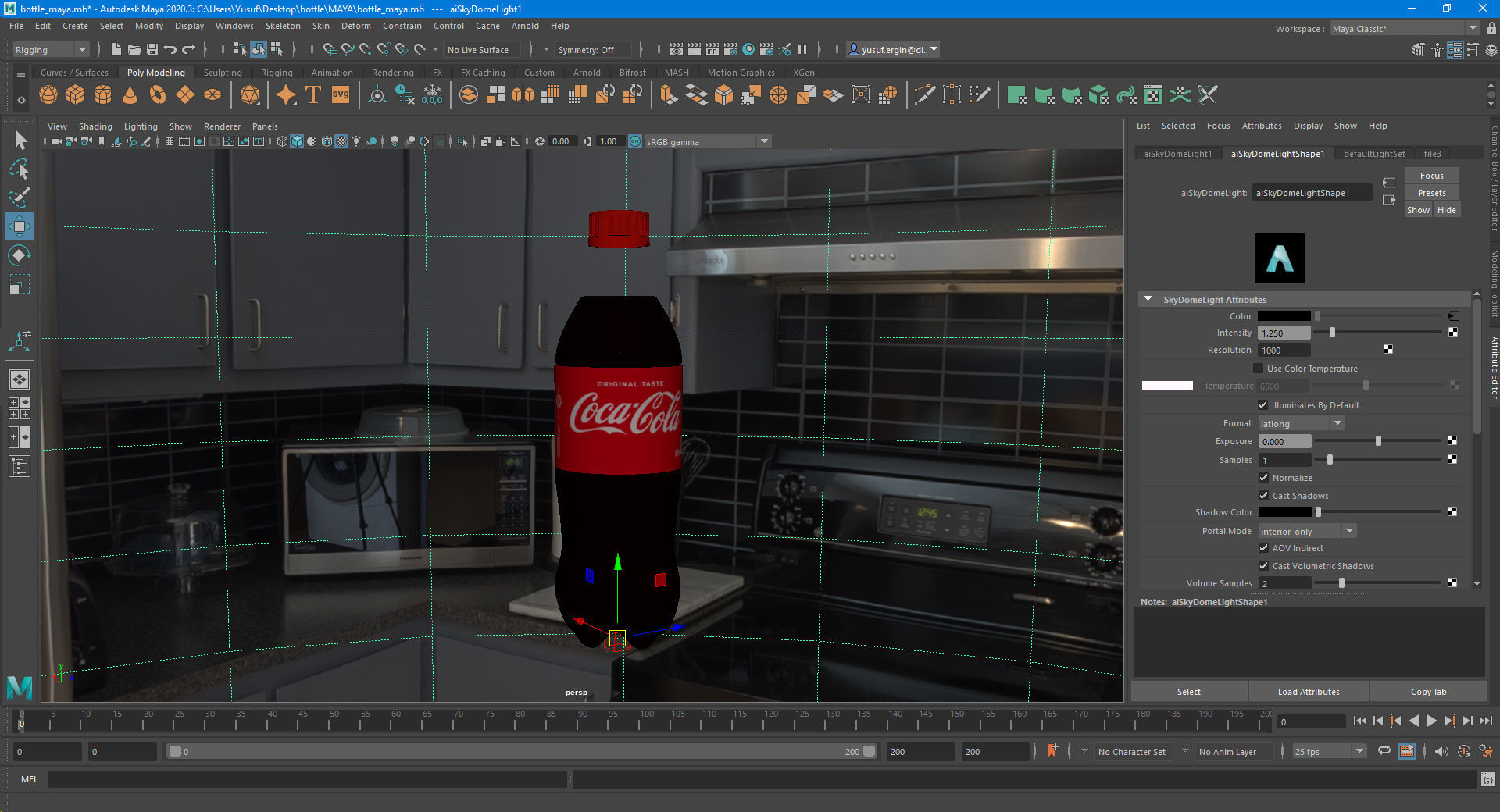Select the arrow Select tool in toolbox

coord(20,141)
